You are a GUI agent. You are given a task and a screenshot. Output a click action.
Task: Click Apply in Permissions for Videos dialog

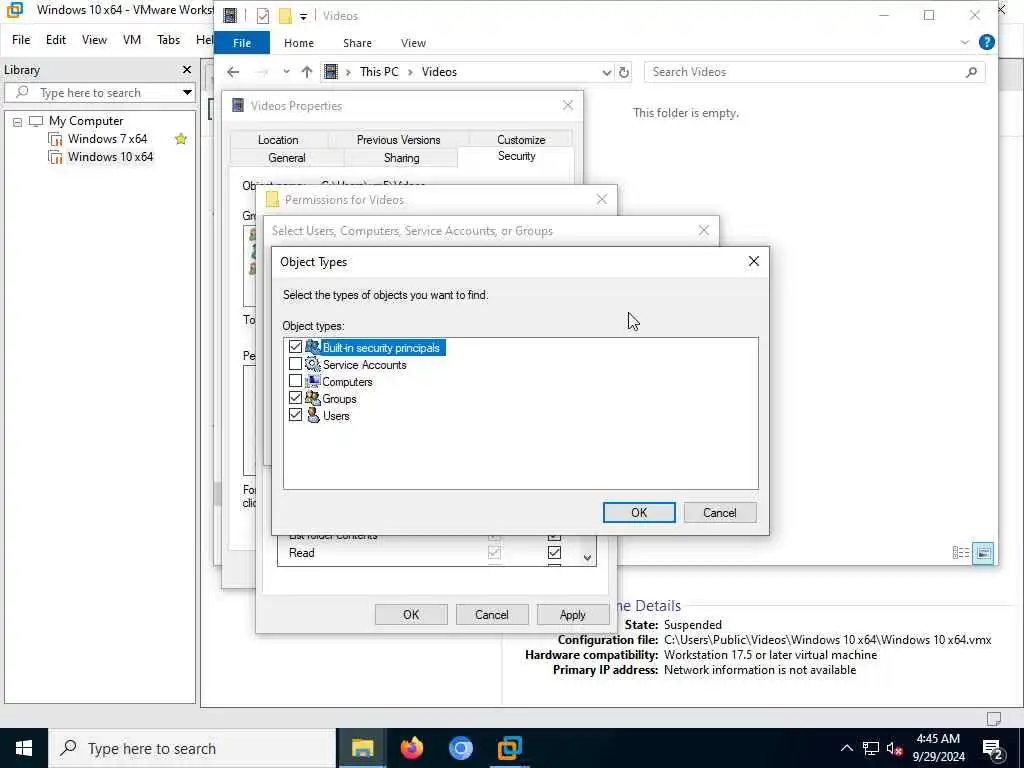[x=573, y=615]
